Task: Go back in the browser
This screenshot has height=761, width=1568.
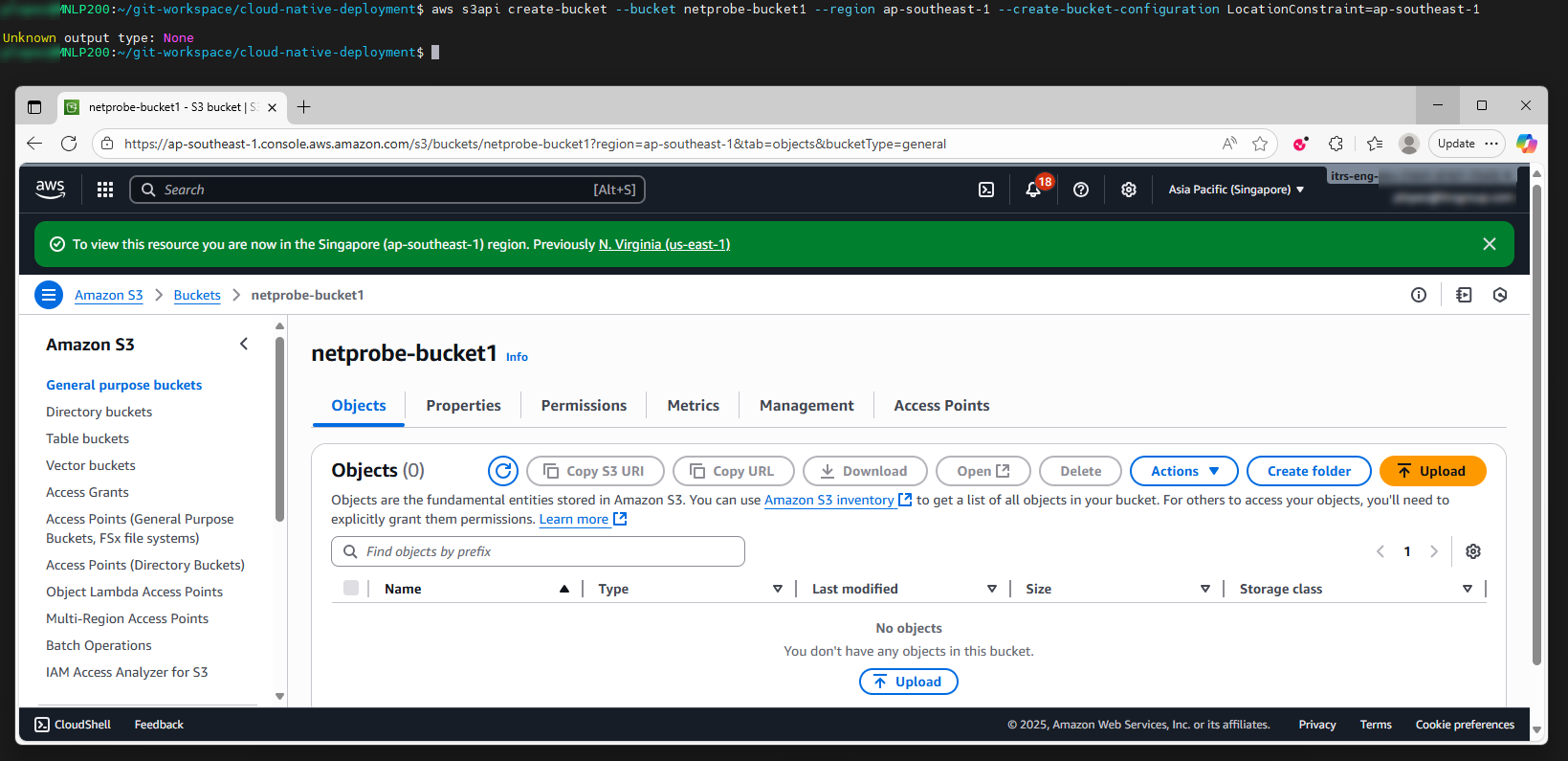Action: pyautogui.click(x=34, y=144)
